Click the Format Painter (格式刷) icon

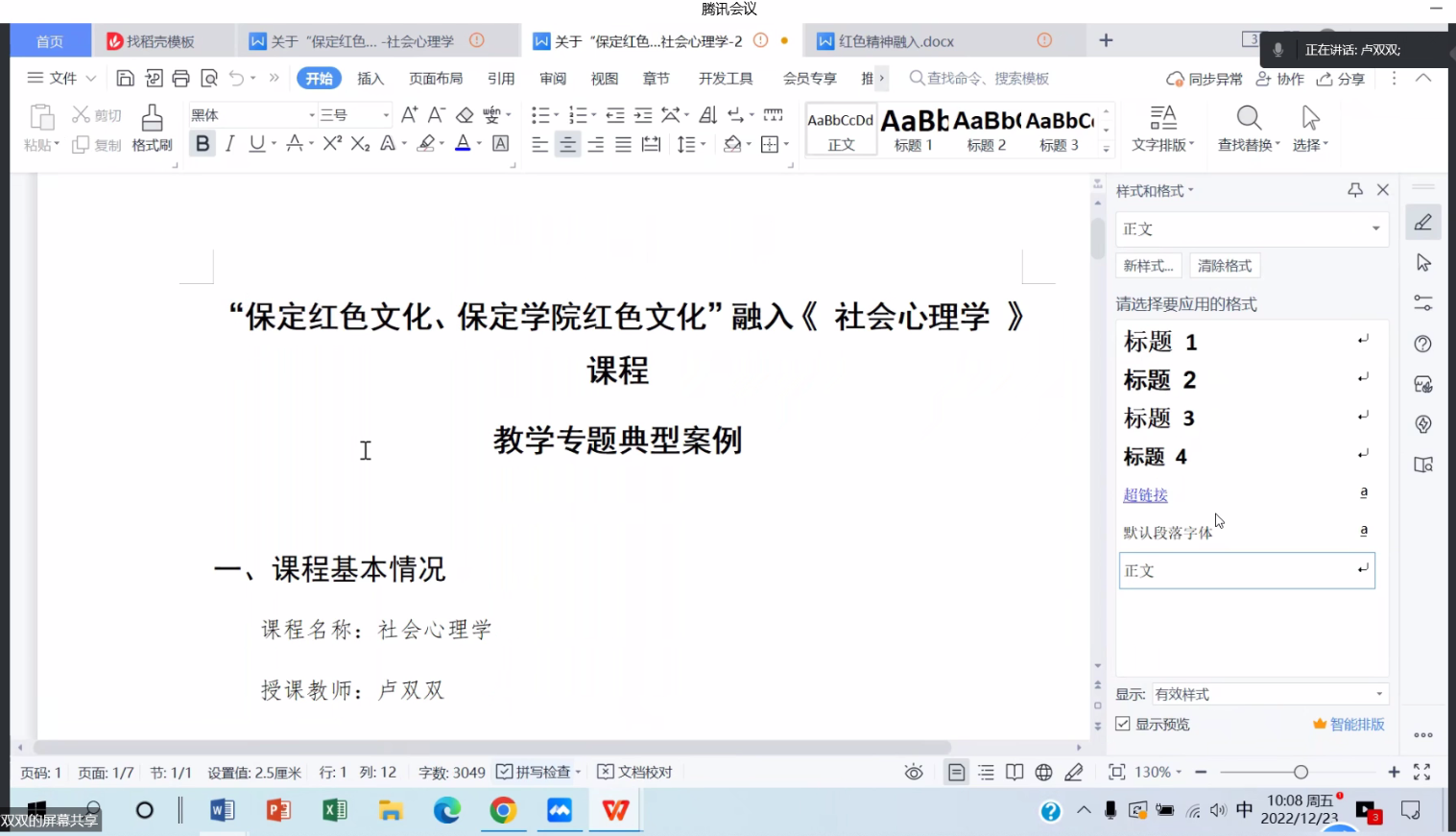pyautogui.click(x=152, y=118)
